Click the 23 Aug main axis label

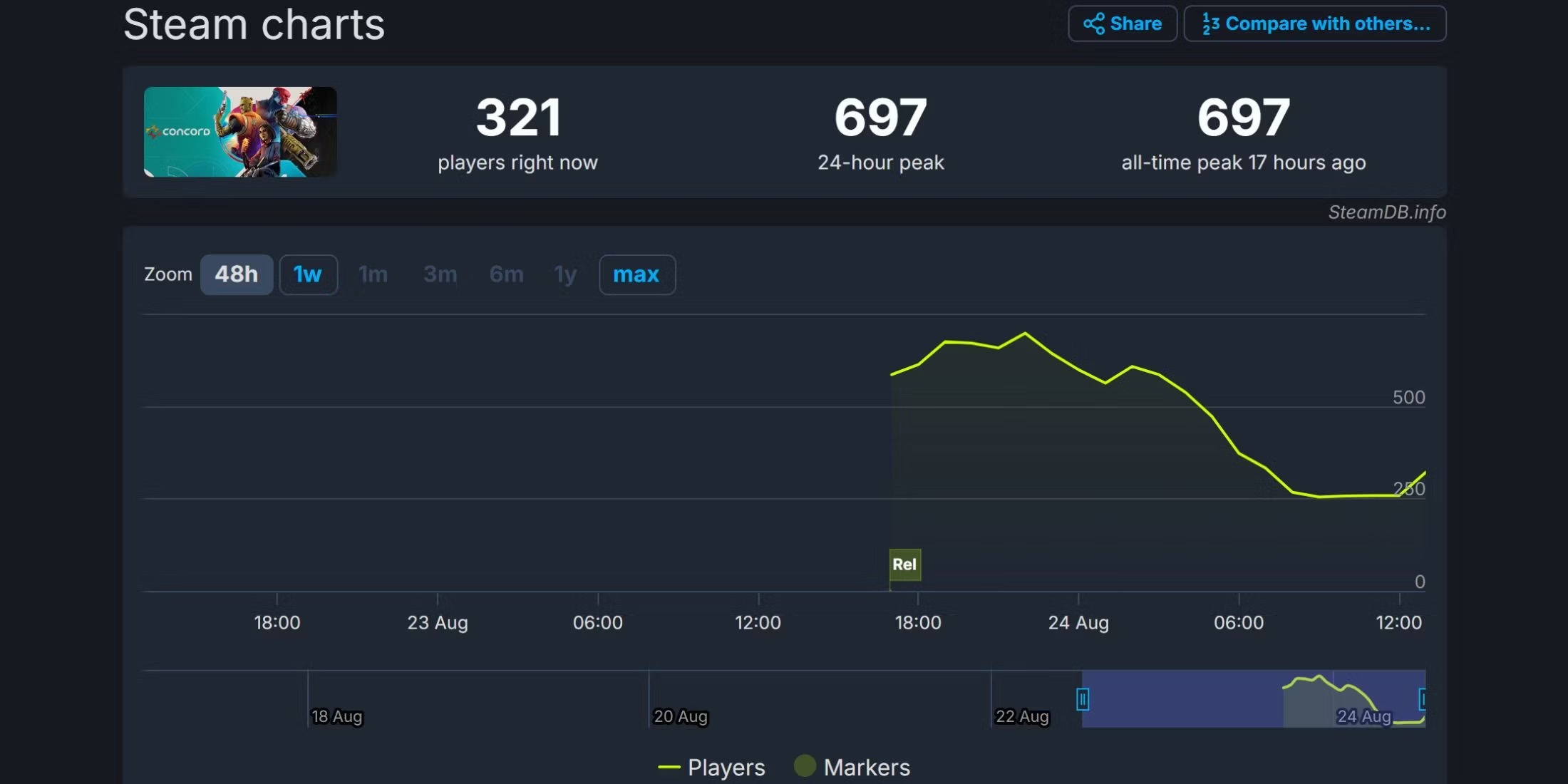coord(438,623)
